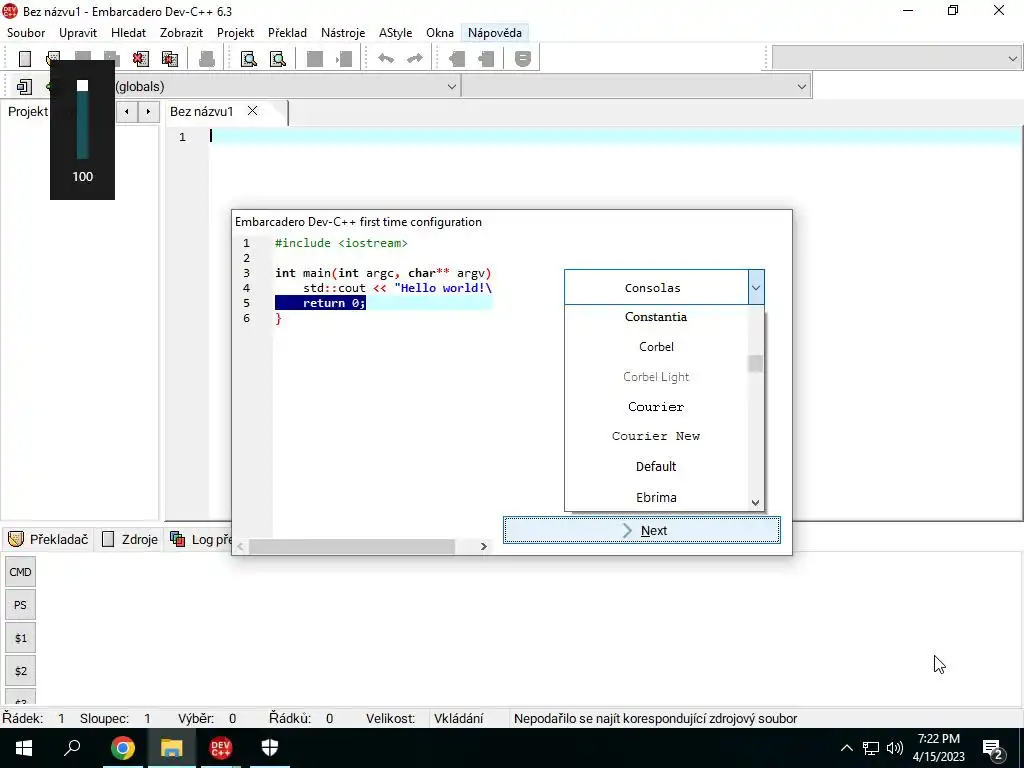Open Find via magnifier toolbar icon
Viewport: 1024px width, 768px height.
coord(249,59)
